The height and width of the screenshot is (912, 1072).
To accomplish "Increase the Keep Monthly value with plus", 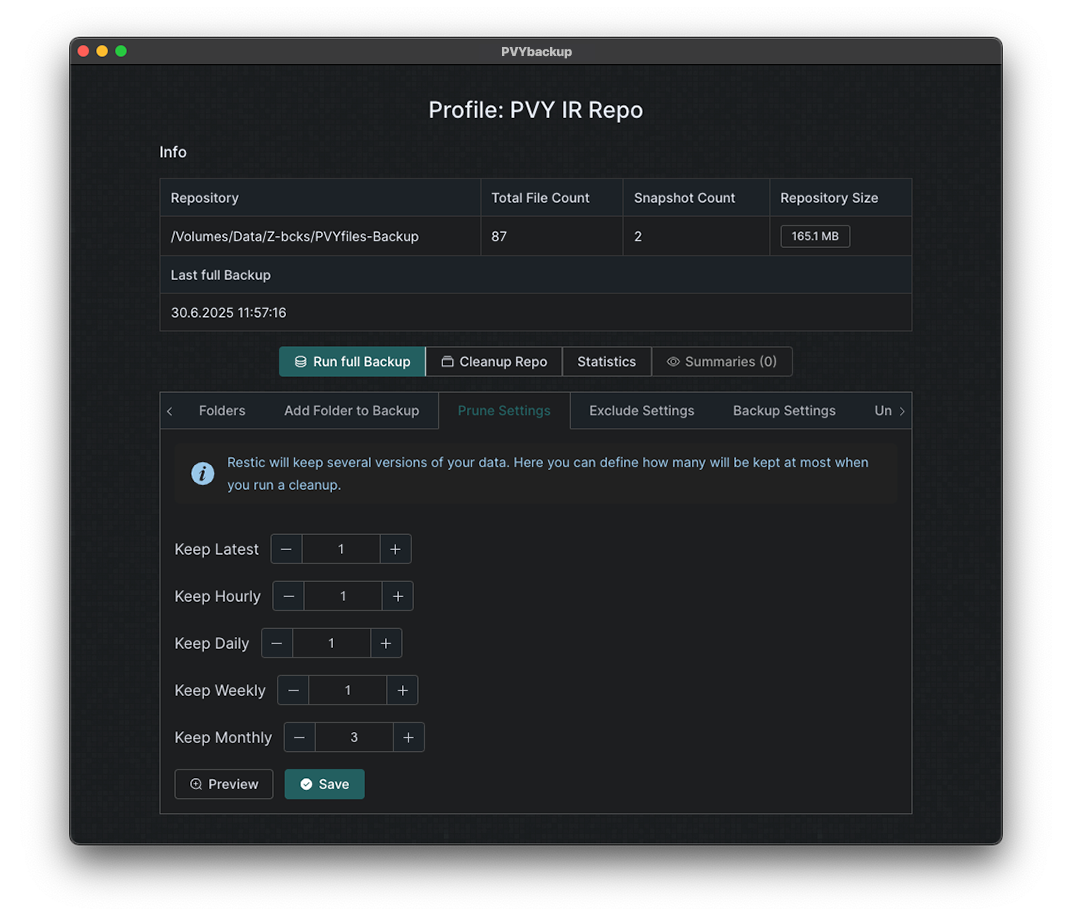I will pos(409,738).
